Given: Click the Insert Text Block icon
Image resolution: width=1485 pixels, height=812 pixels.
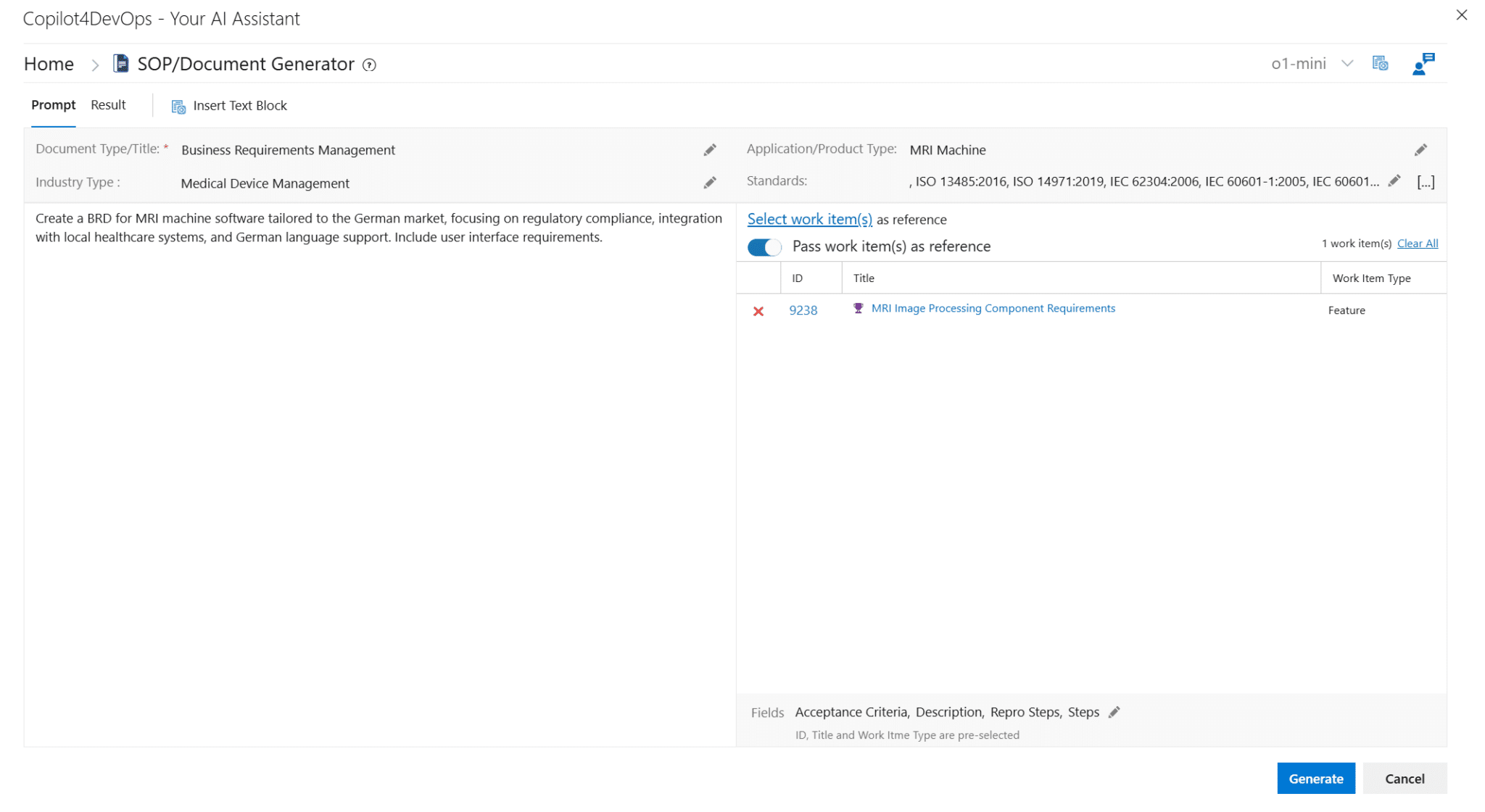Looking at the screenshot, I should pyautogui.click(x=177, y=106).
